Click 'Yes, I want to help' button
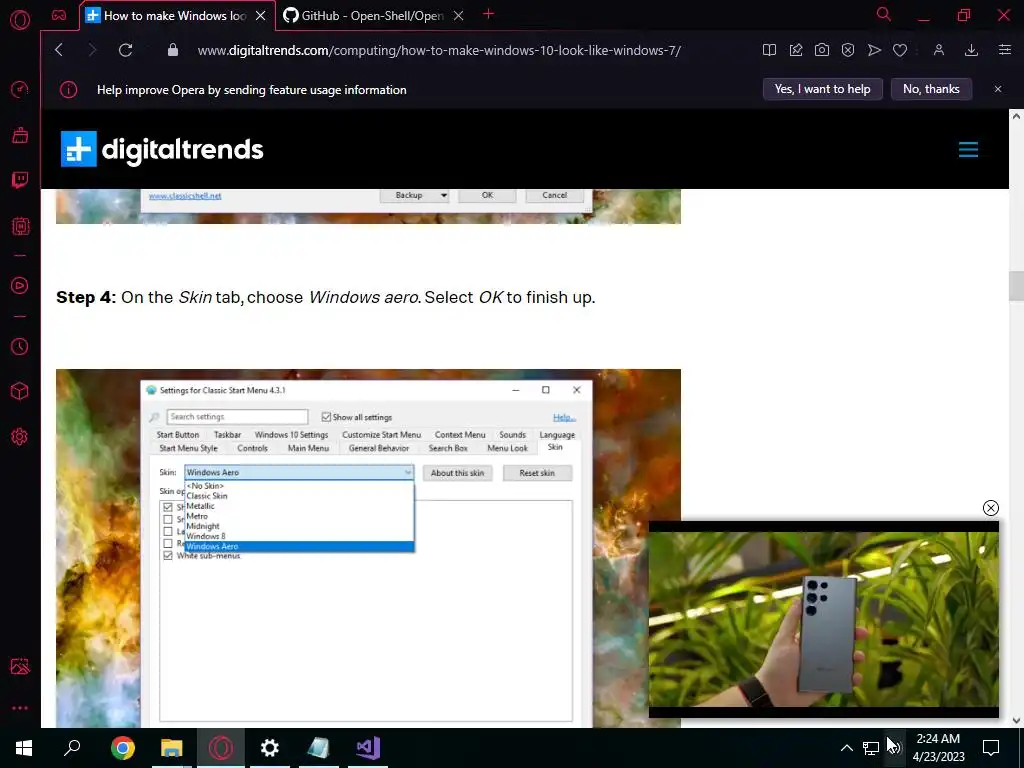 click(x=822, y=89)
